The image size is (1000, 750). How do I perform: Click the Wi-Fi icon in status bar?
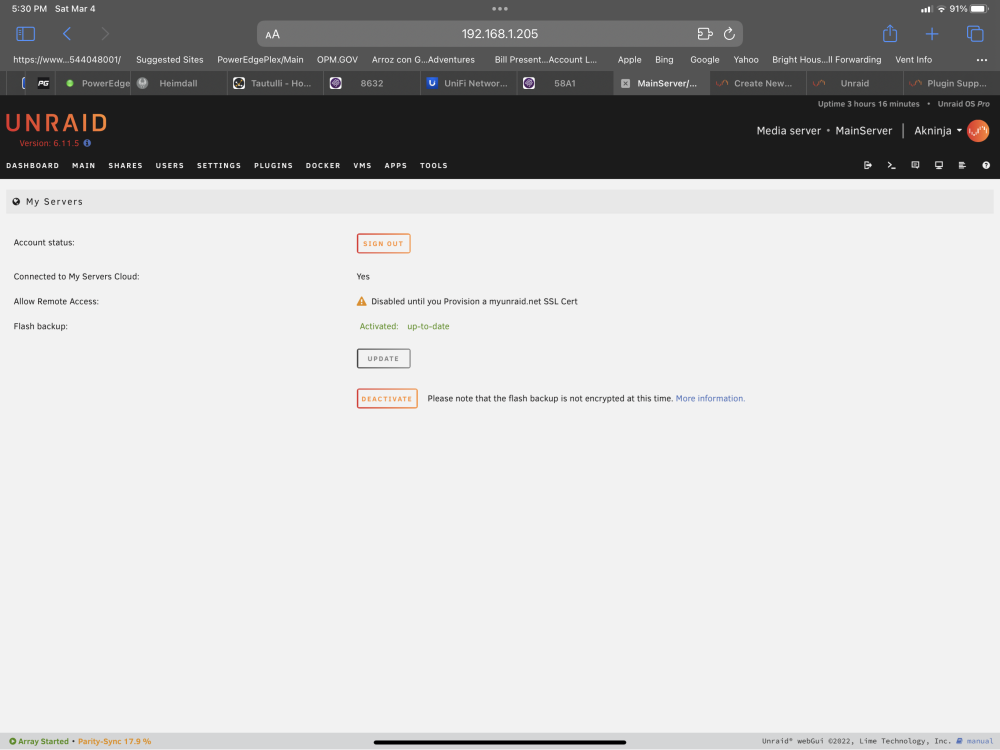(941, 9)
